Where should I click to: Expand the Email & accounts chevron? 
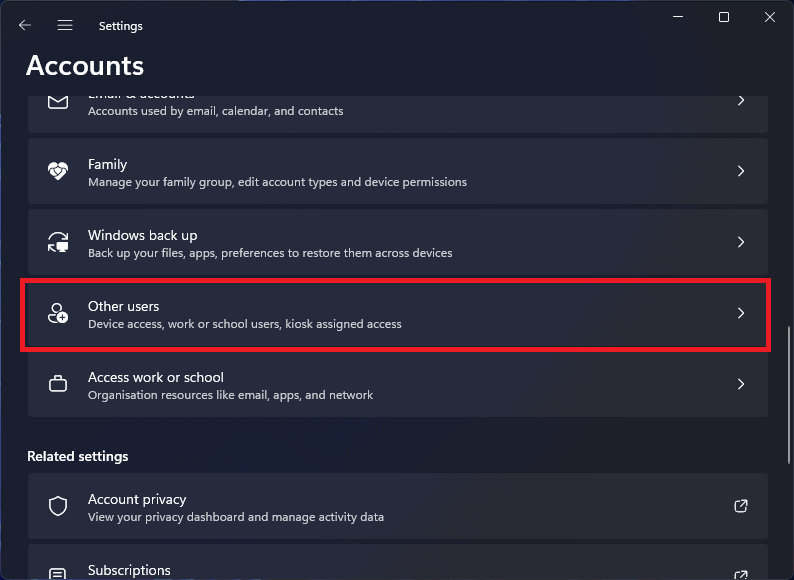(741, 101)
